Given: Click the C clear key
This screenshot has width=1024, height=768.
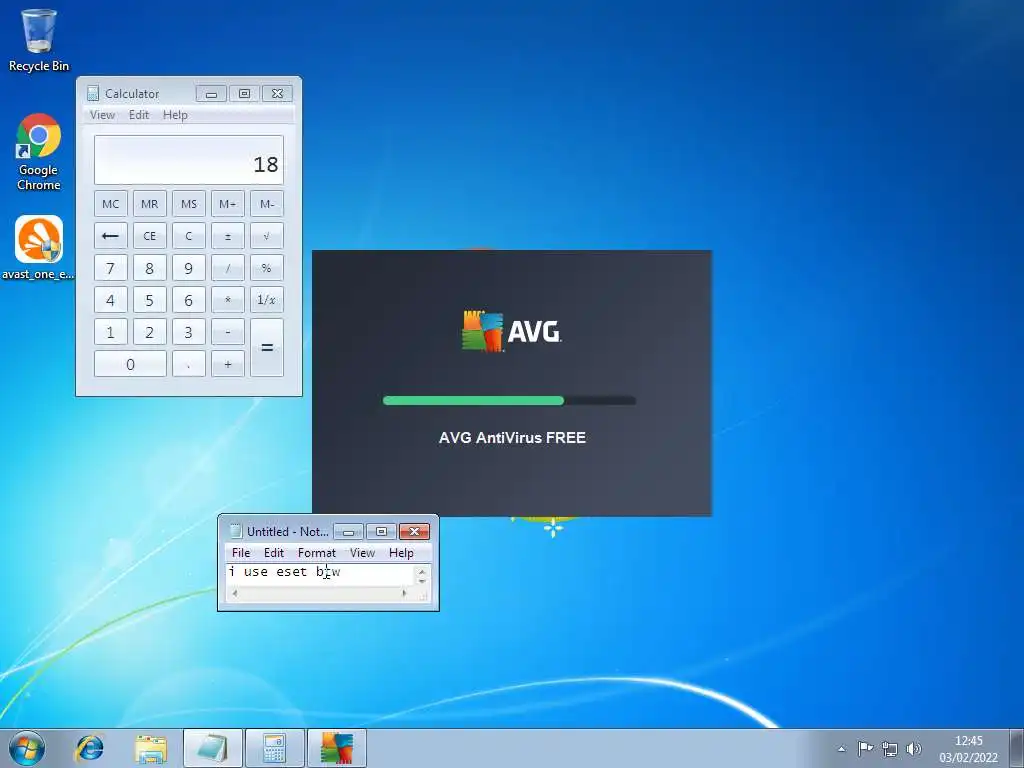Looking at the screenshot, I should 189,236.
